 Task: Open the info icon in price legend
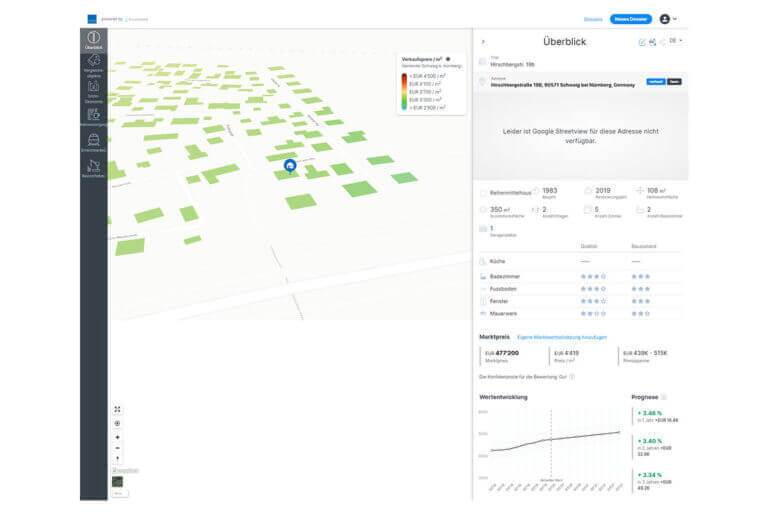tap(448, 60)
